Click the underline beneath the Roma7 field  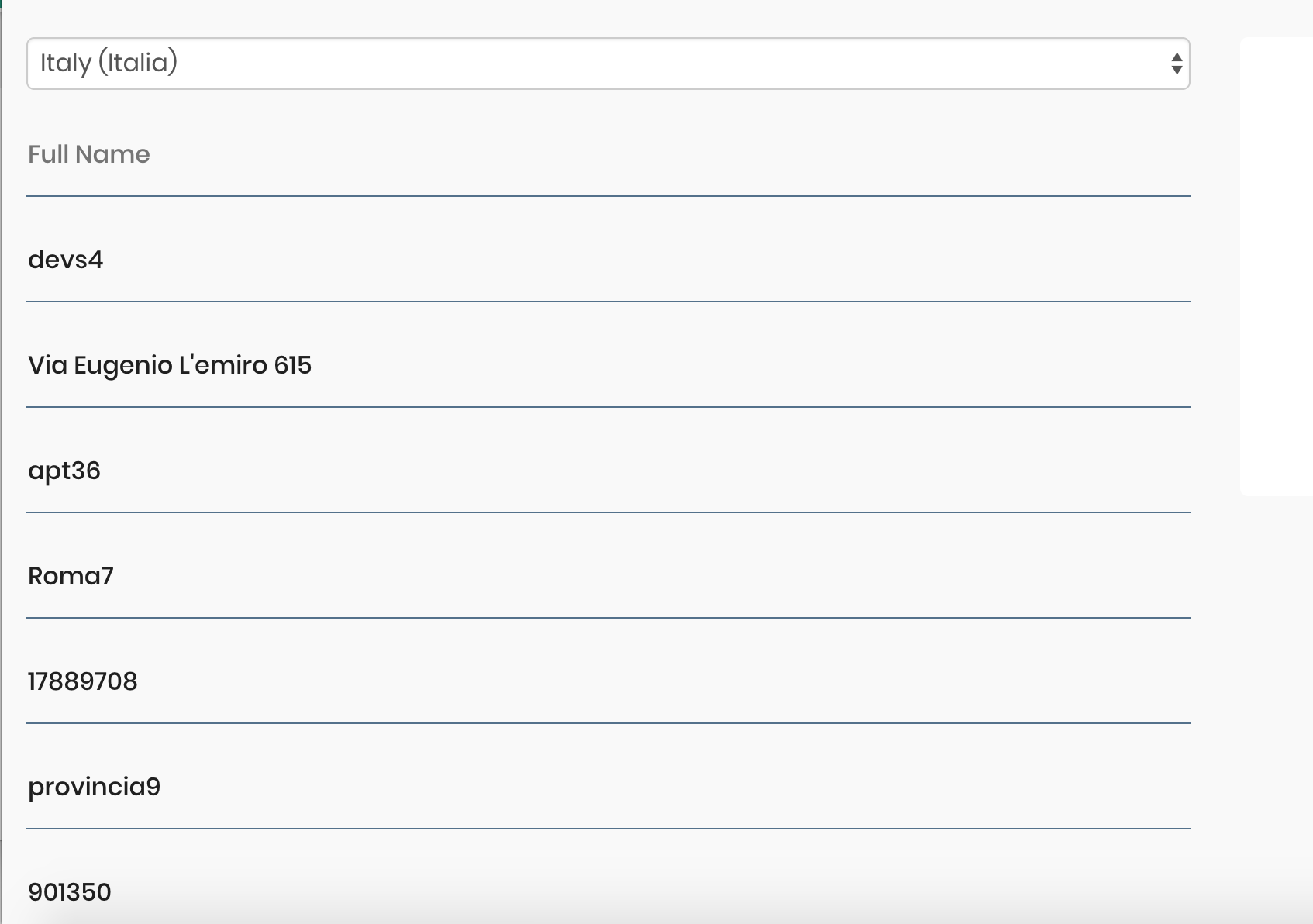click(x=608, y=618)
